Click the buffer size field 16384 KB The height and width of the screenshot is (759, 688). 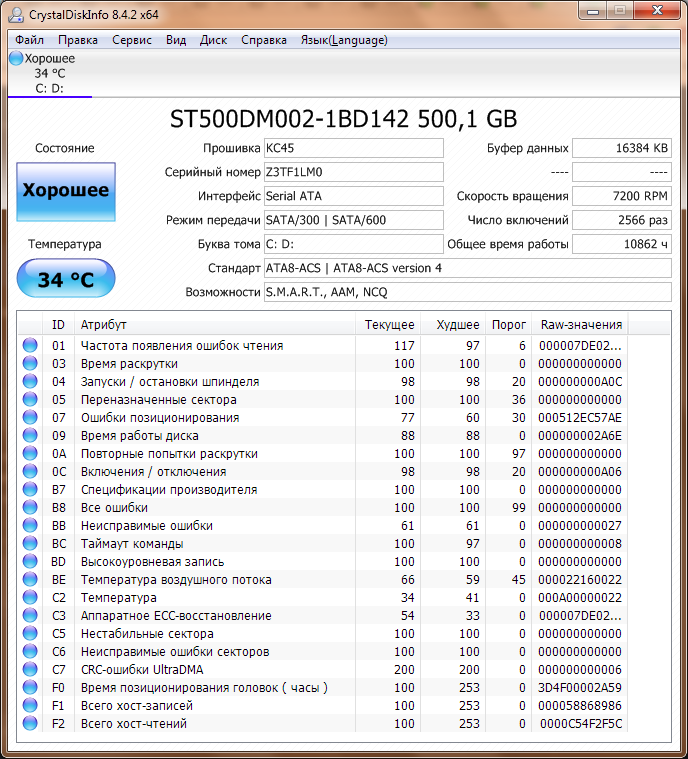coord(622,148)
